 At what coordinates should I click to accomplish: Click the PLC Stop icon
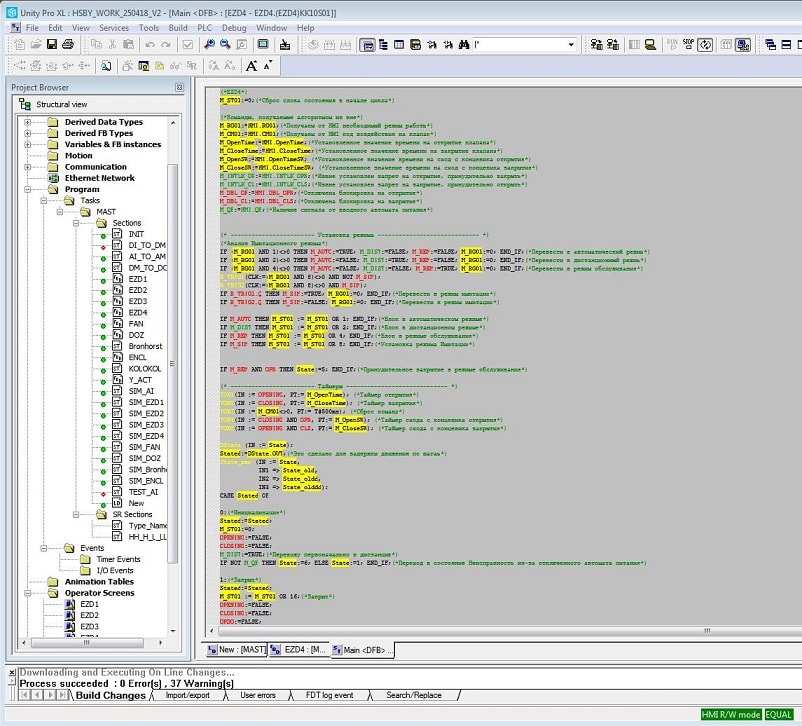click(x=688, y=45)
